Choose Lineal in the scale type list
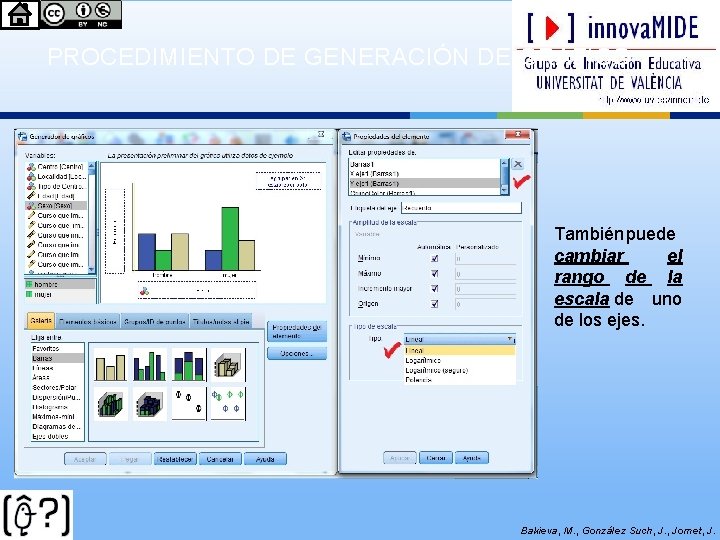 (460, 350)
